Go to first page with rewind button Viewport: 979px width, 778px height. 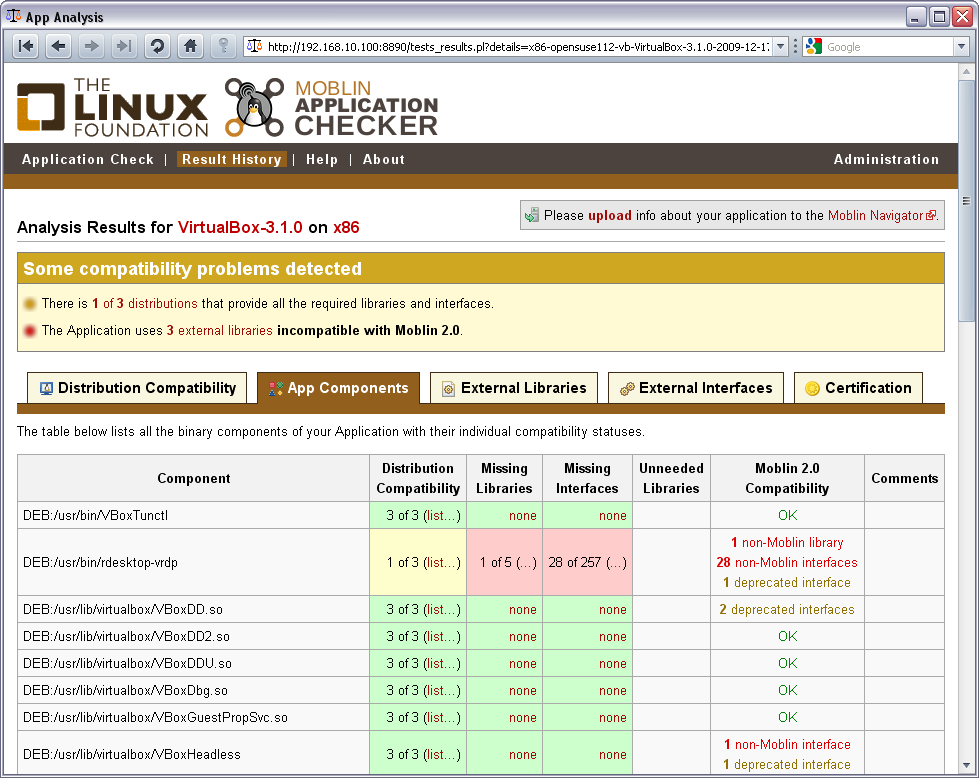pyautogui.click(x=26, y=46)
